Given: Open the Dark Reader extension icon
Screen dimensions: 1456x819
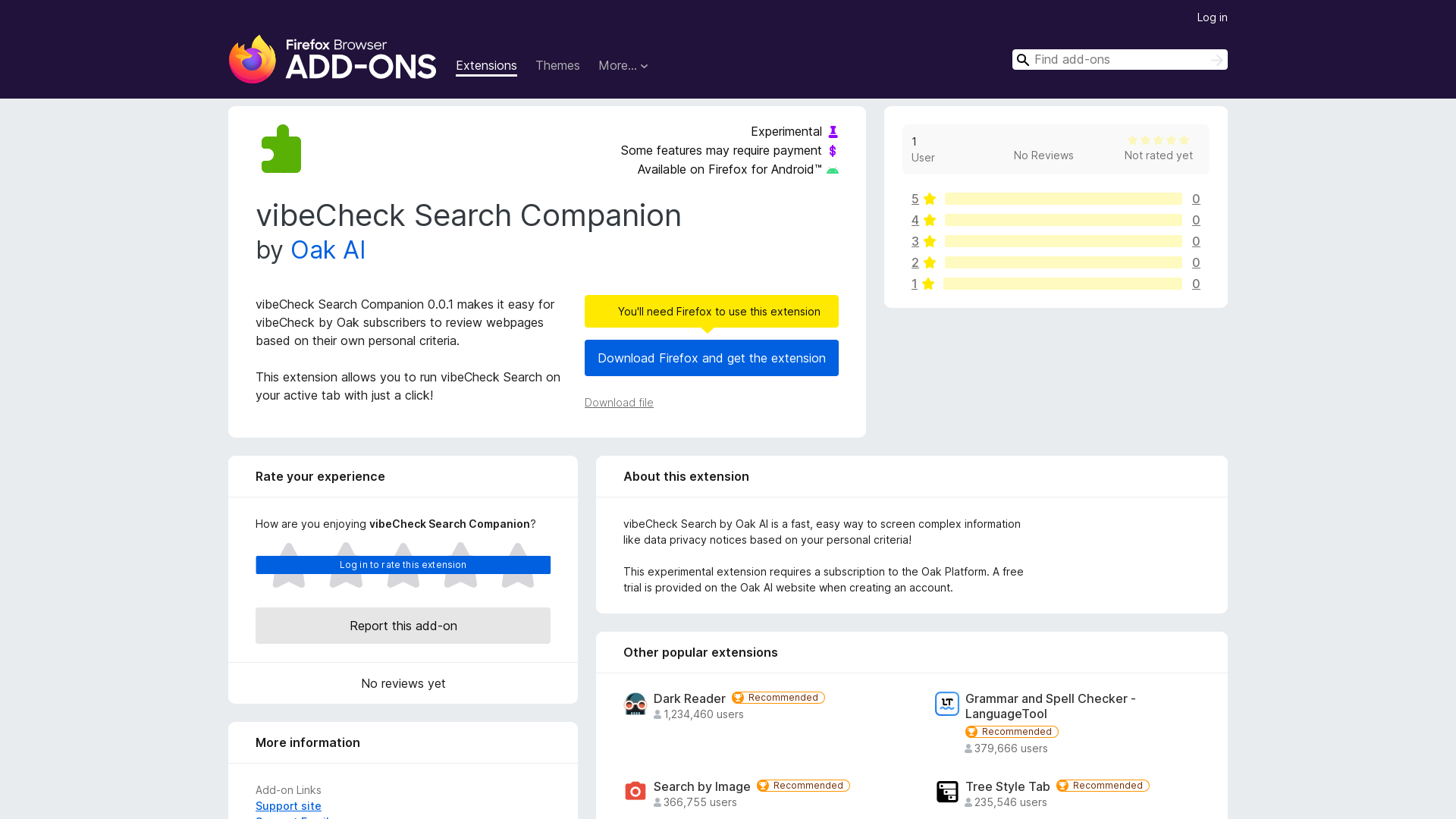Looking at the screenshot, I should click(635, 704).
